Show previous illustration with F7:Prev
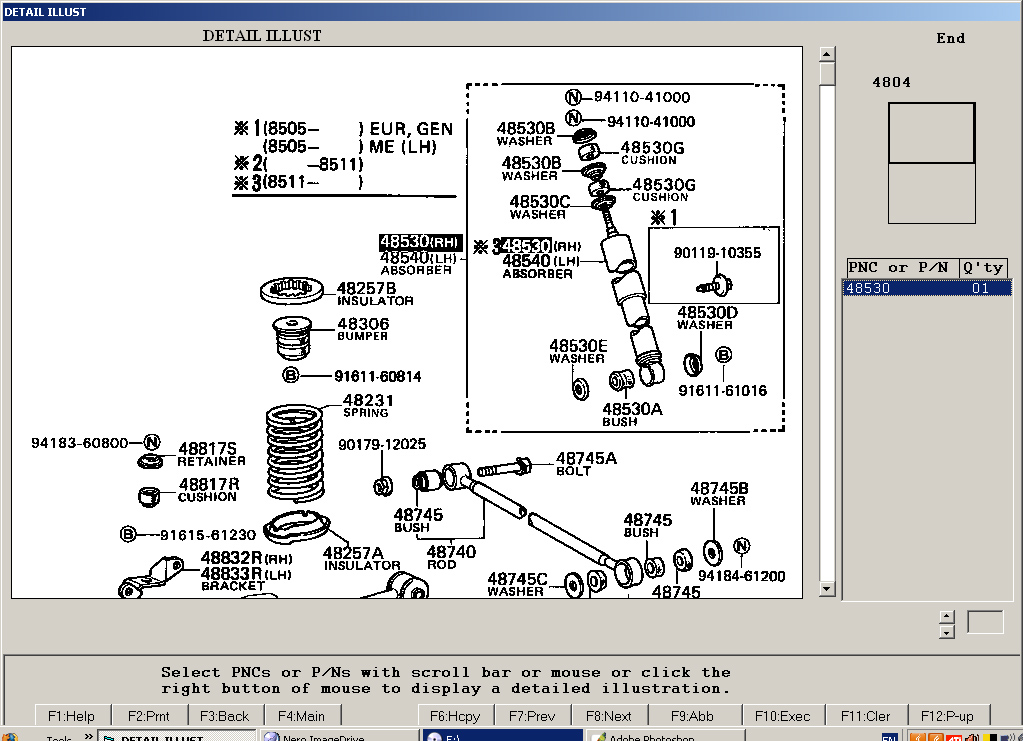The image size is (1023, 741). point(532,715)
